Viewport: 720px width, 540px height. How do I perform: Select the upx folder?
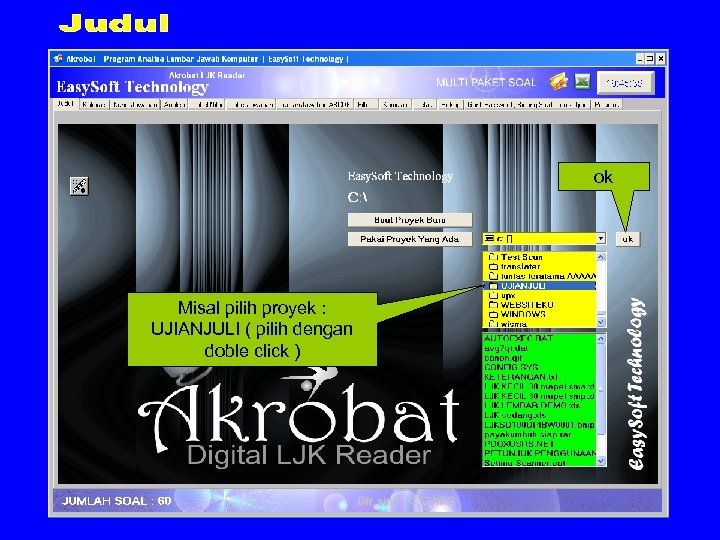point(541,295)
